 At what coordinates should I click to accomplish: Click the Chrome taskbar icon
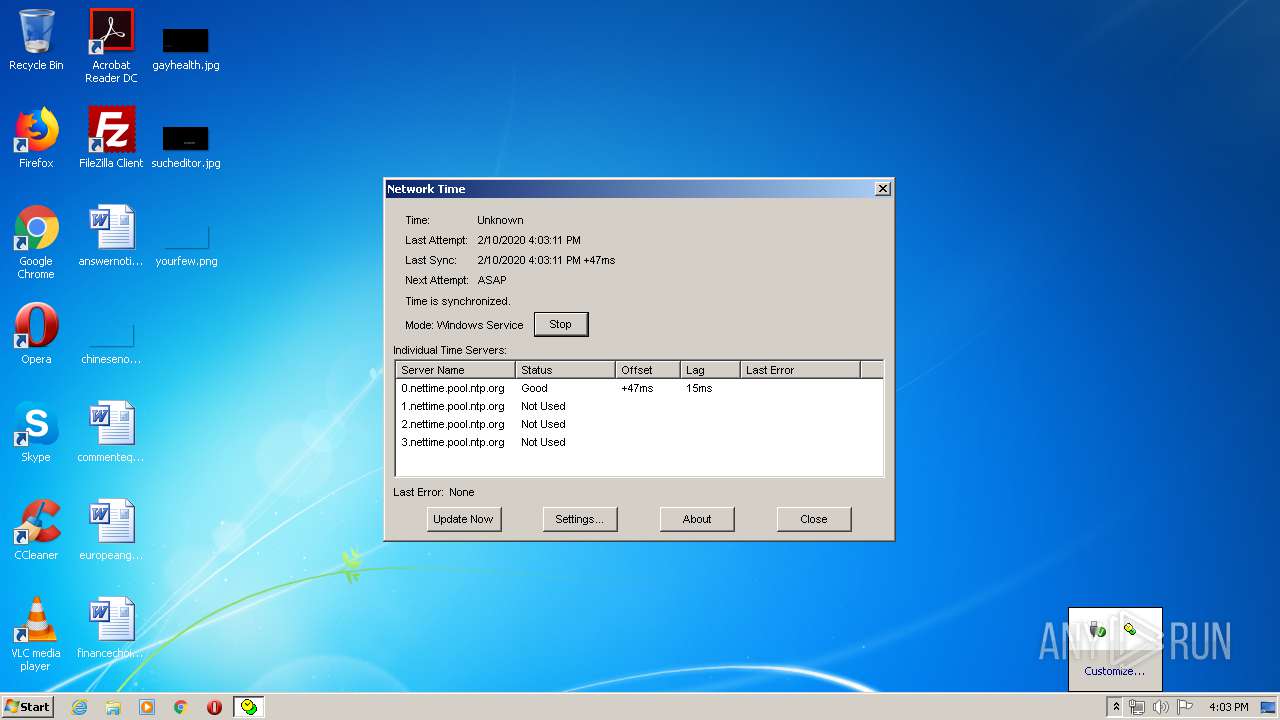pos(181,707)
